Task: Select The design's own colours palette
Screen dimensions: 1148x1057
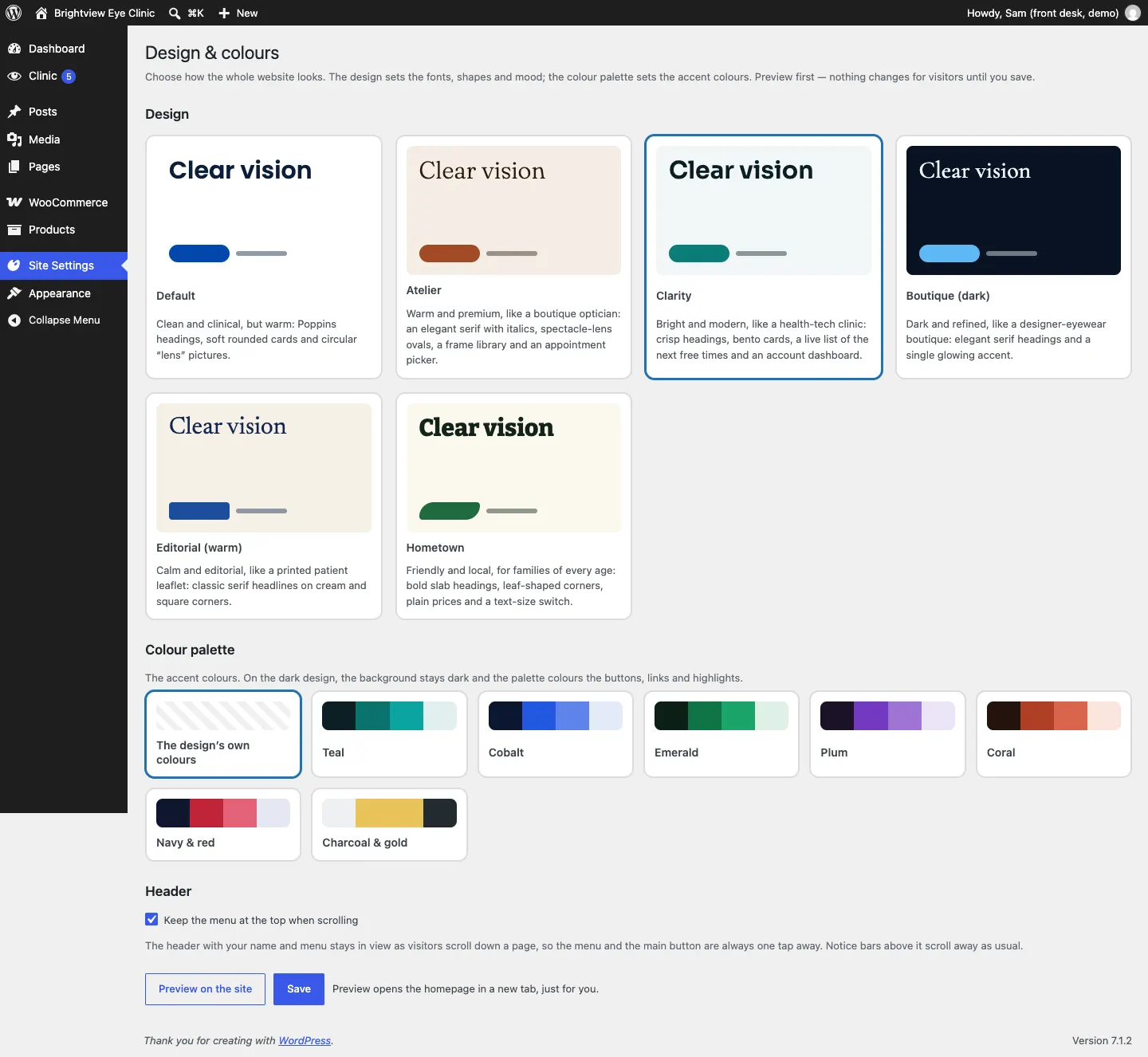Action: 223,734
